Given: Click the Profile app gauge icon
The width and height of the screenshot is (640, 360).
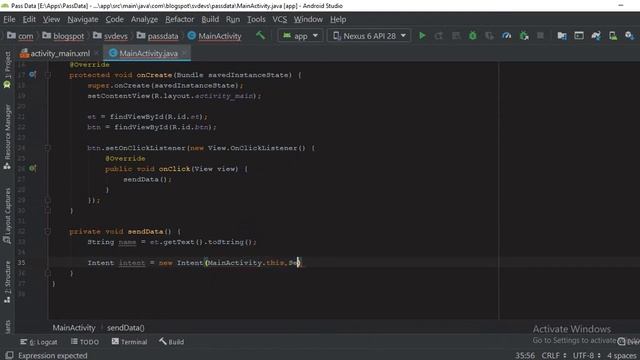Looking at the screenshot, I should 507,36.
